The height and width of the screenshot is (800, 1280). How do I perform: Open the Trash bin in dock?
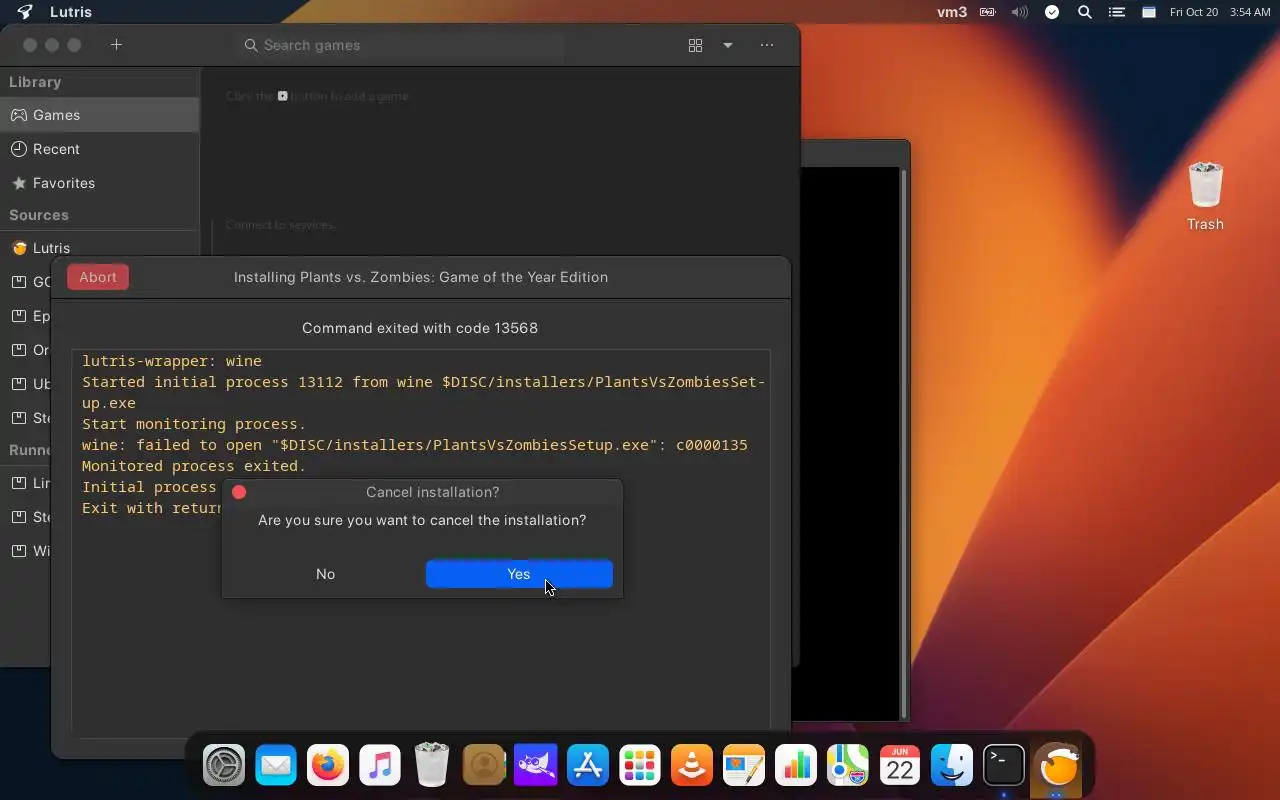pos(432,765)
